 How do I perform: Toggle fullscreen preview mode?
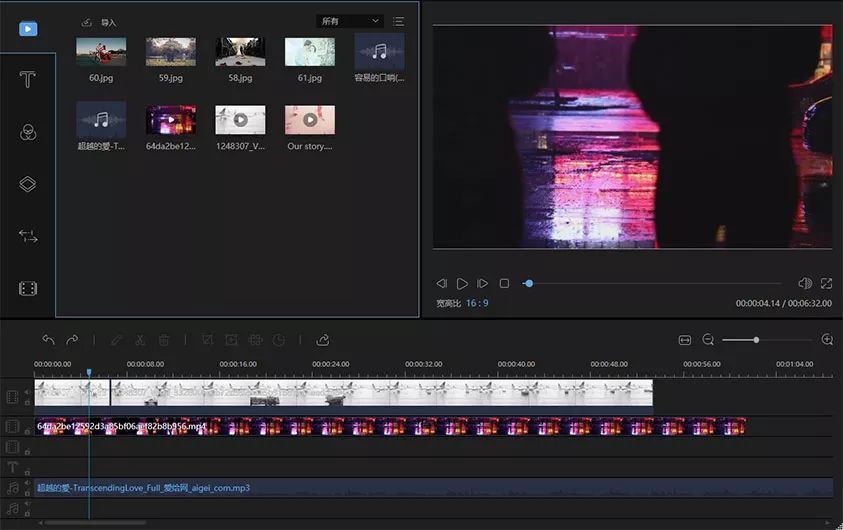click(x=827, y=284)
